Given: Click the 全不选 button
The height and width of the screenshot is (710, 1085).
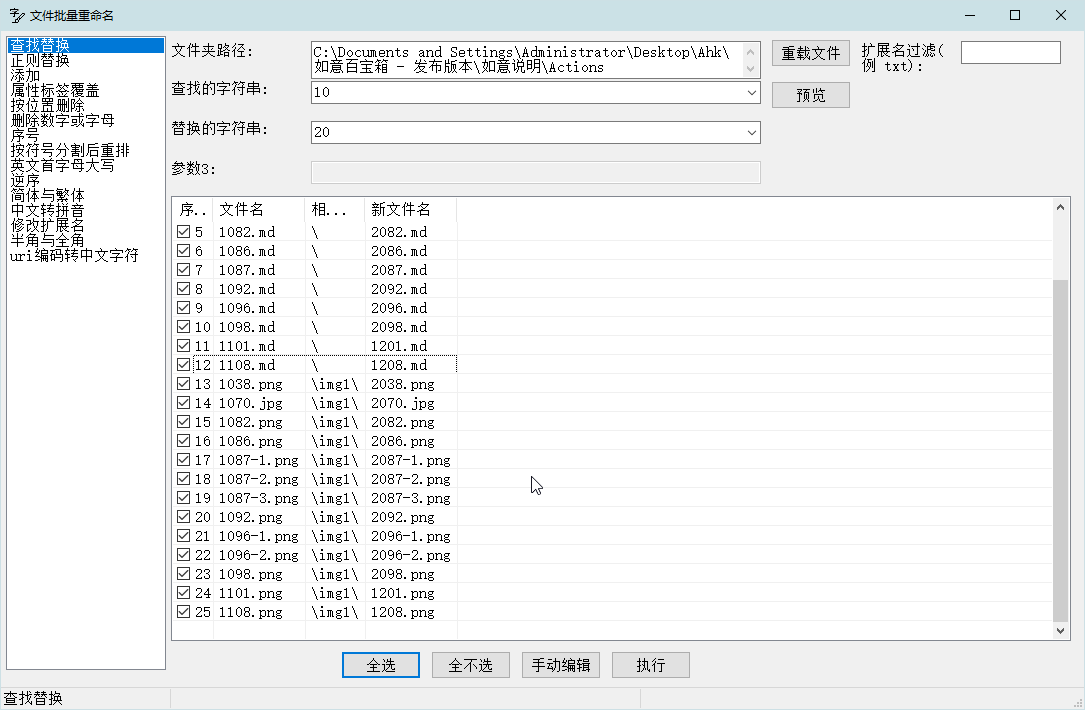Looking at the screenshot, I should point(471,665).
